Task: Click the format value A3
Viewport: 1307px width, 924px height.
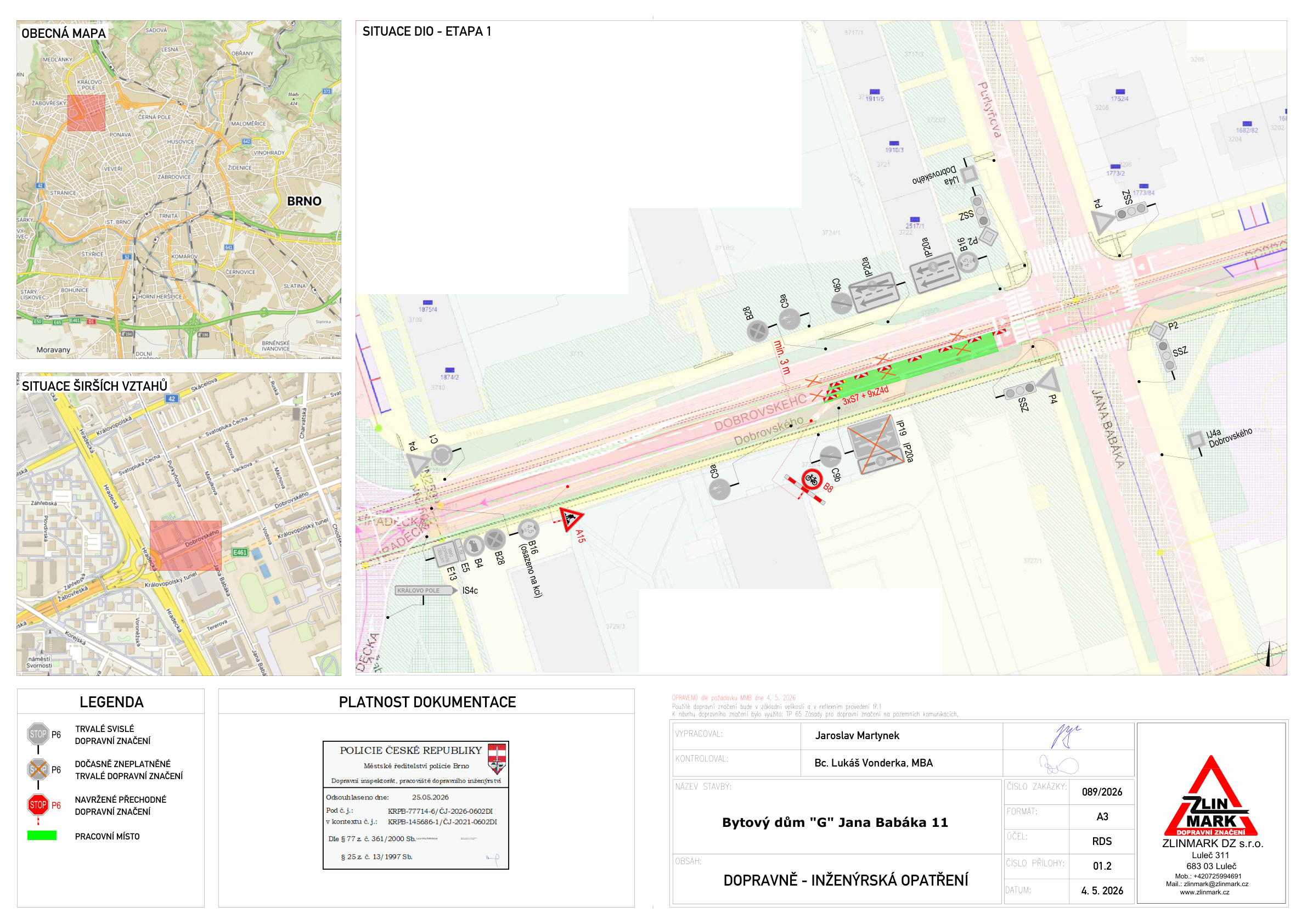Action: [x=1102, y=816]
